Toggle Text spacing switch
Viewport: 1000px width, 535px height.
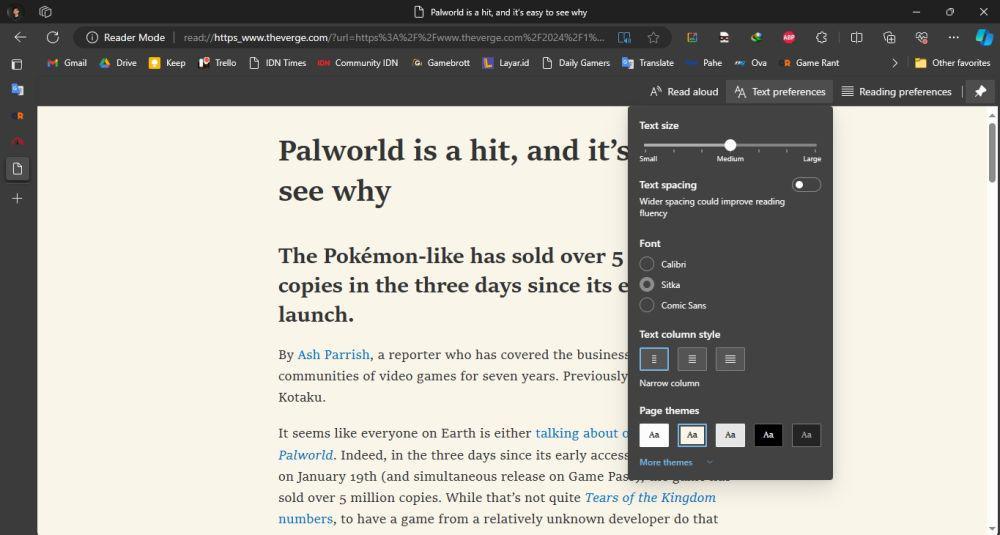click(x=806, y=185)
